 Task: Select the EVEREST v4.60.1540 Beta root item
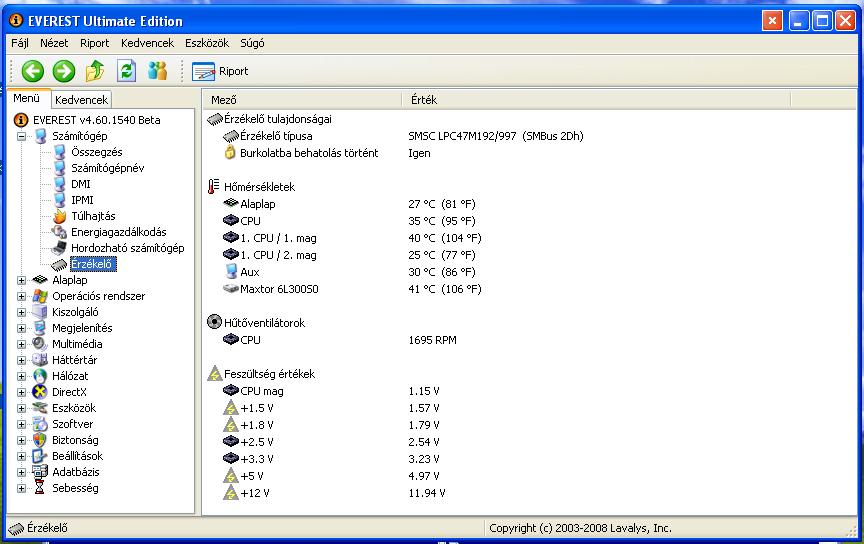(x=96, y=120)
